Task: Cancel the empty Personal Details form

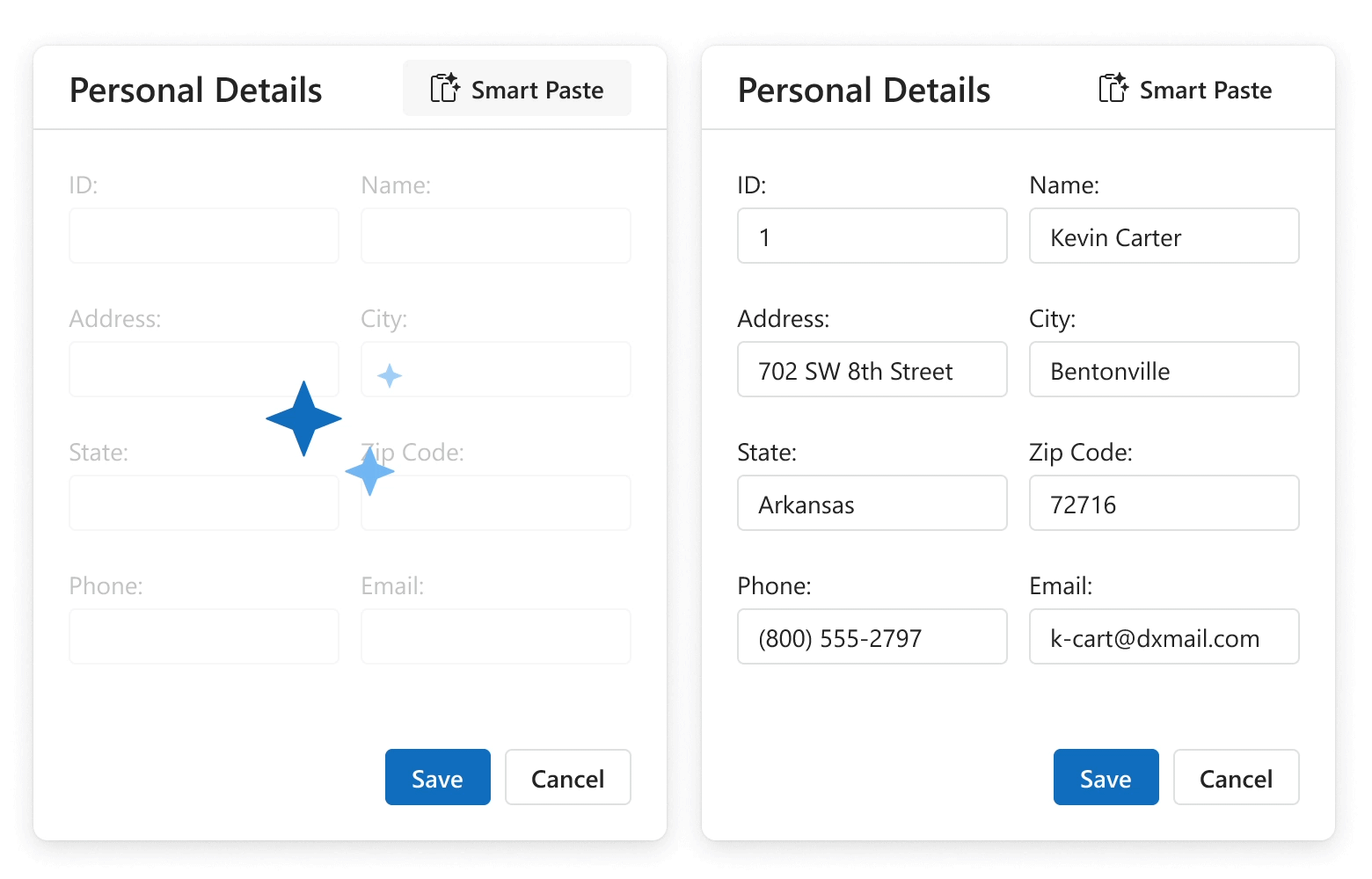Action: [x=567, y=777]
